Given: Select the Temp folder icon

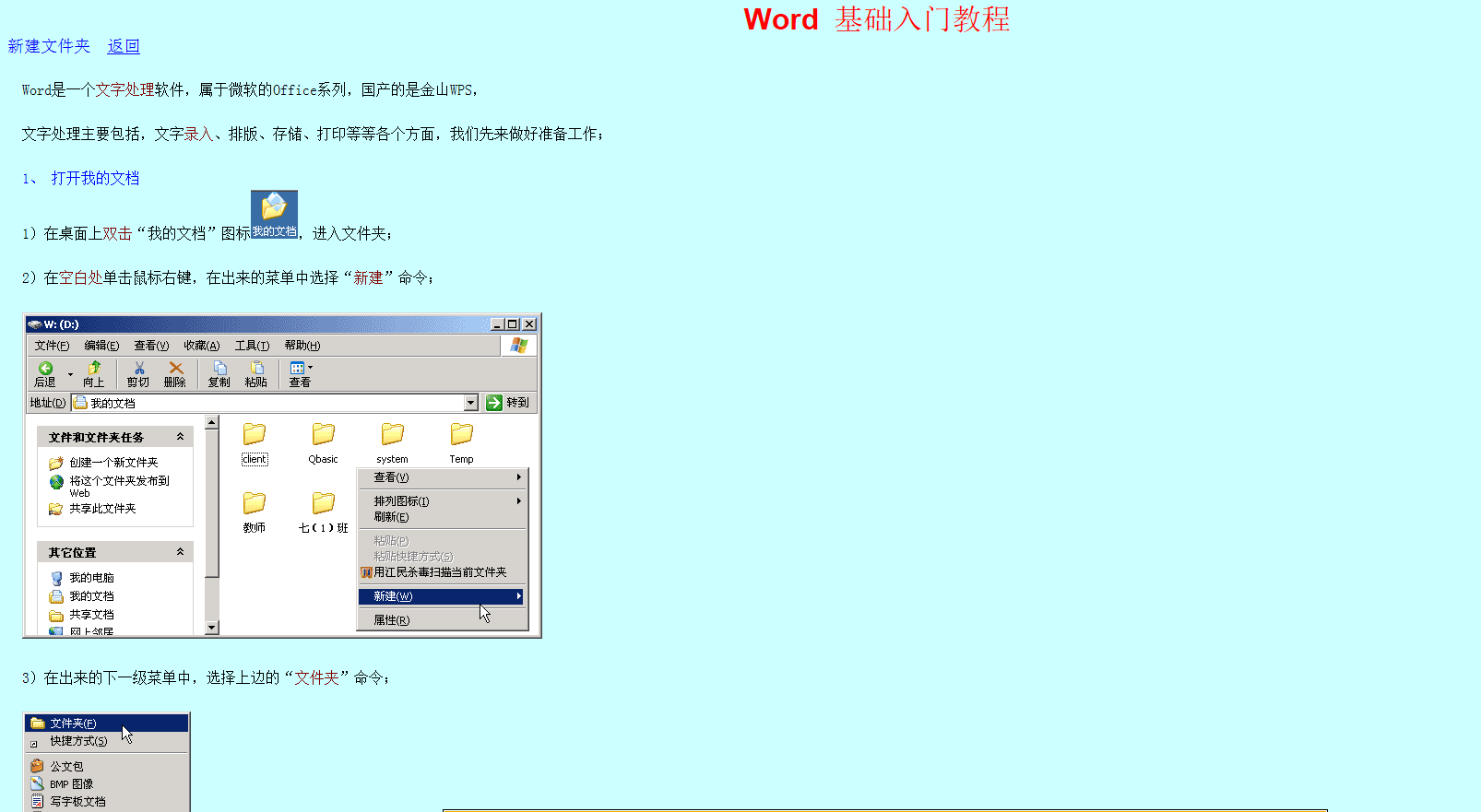Looking at the screenshot, I should click(x=461, y=434).
